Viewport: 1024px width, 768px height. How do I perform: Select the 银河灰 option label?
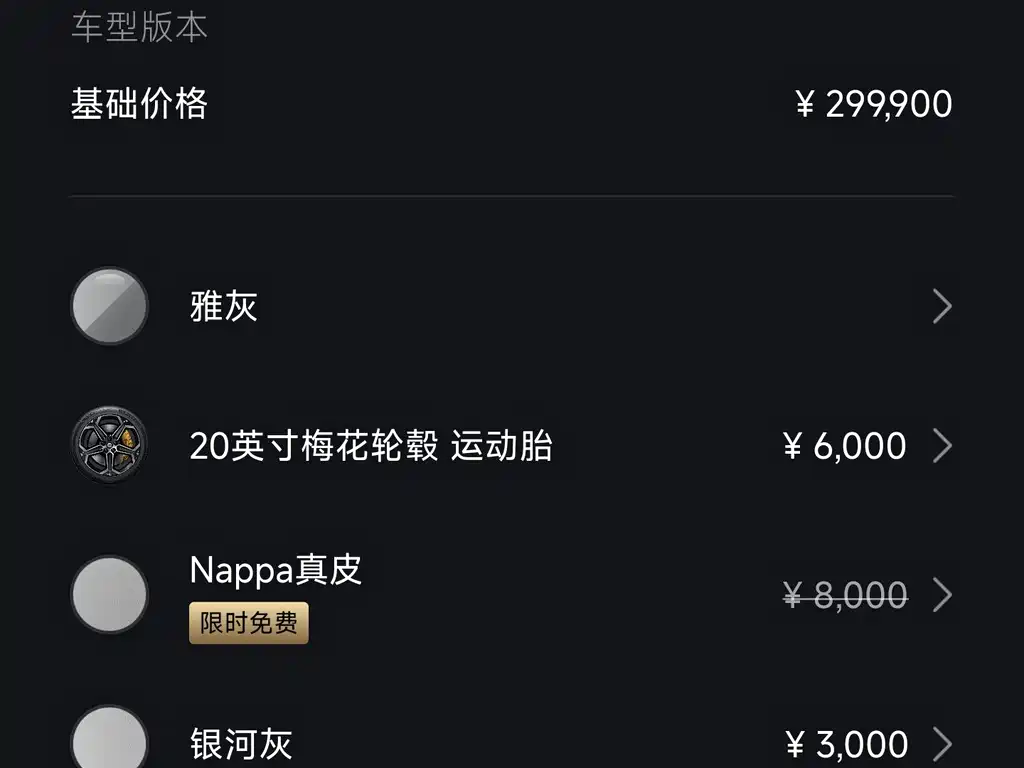tap(241, 745)
